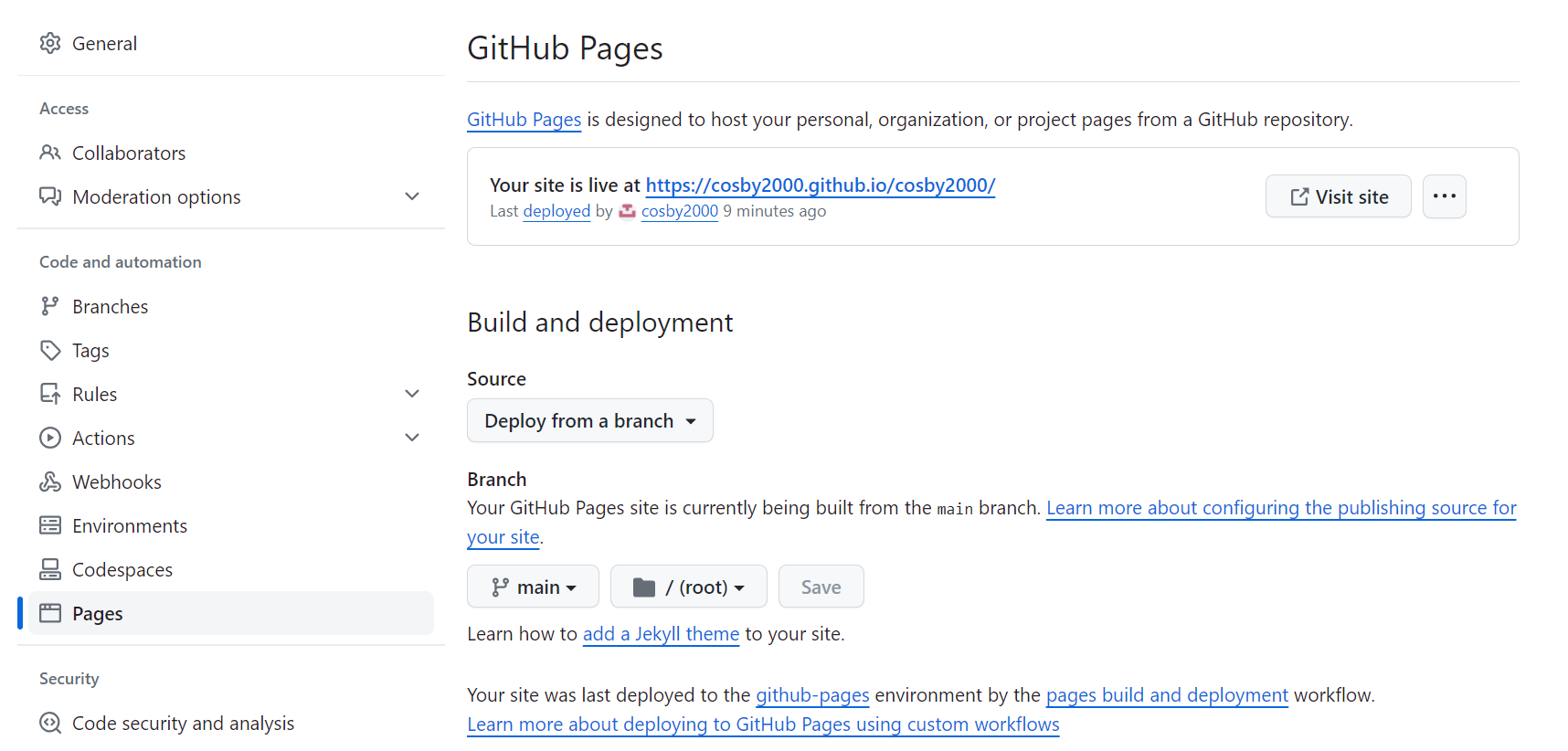Go to Collaborators settings

[x=231, y=153]
